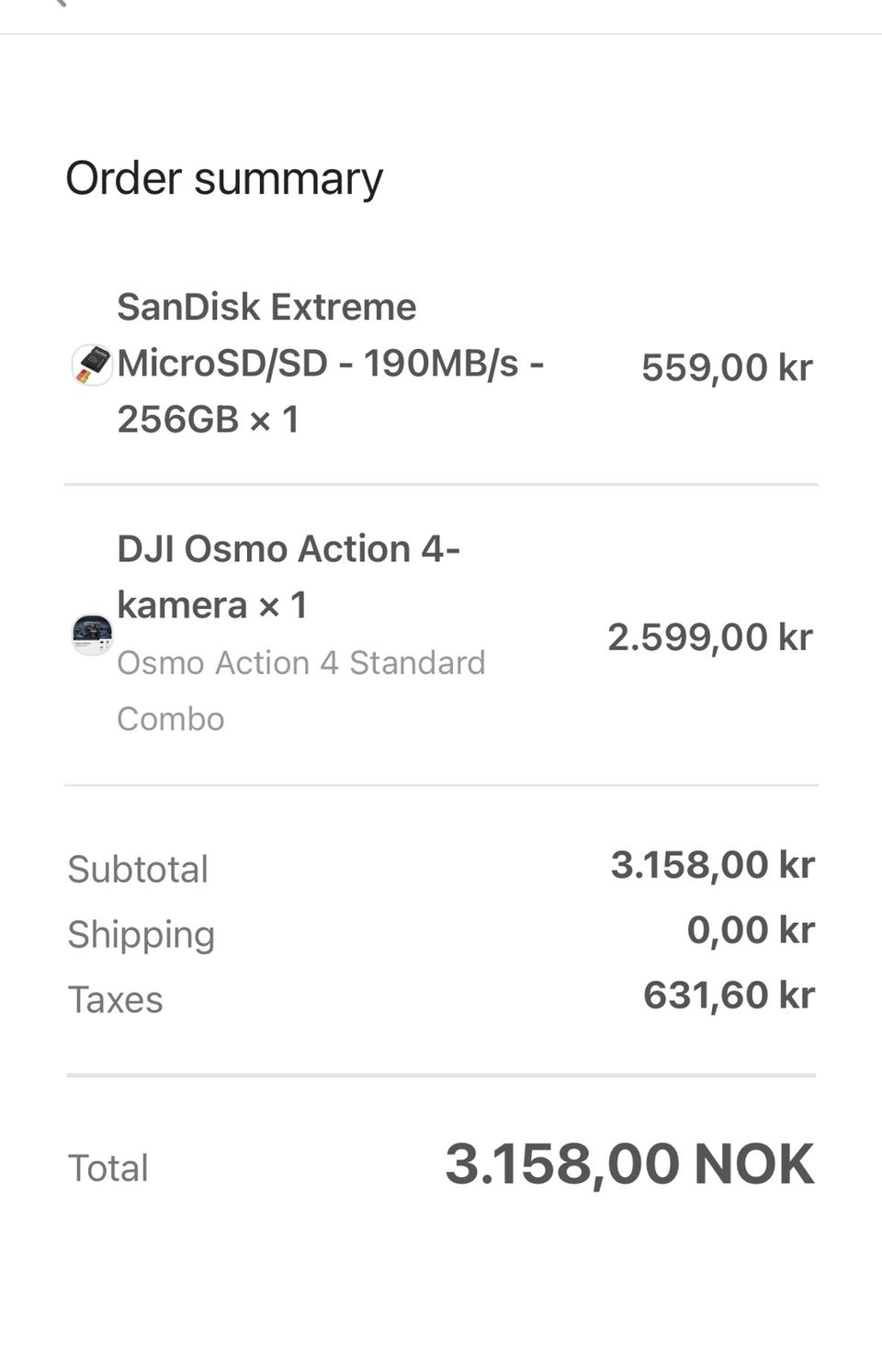Click the 0,00 kr shipping cost
882x1372 pixels.
750,930
